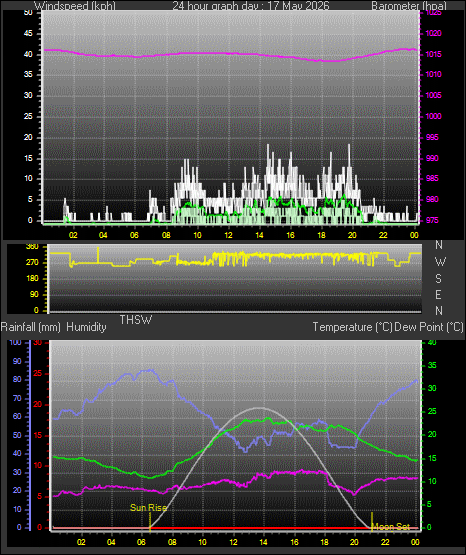This screenshot has height=555, width=466.
Task: Click the Rainfall (mm) label
Action: (x=31, y=327)
